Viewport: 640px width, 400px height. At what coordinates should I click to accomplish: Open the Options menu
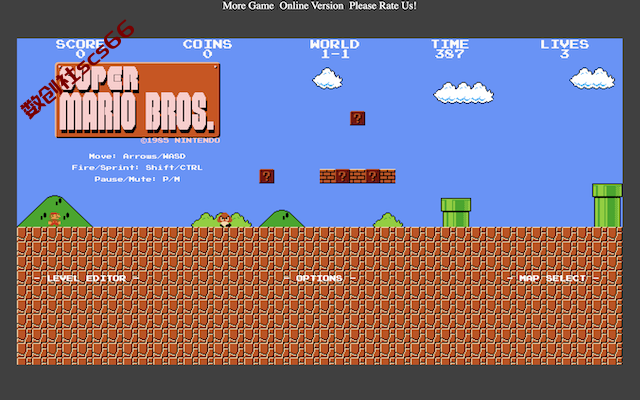[320, 278]
